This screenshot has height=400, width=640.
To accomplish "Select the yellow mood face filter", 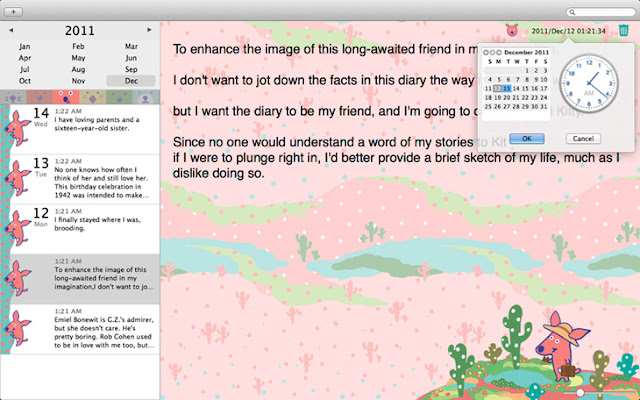I will point(93,98).
